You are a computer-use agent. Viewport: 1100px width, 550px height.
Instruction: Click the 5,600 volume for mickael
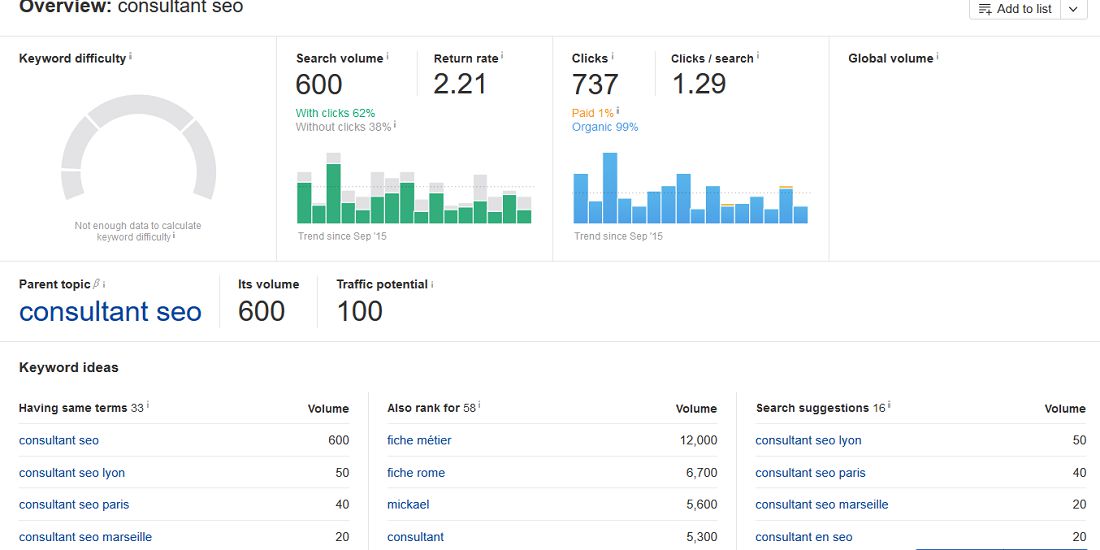(x=702, y=504)
